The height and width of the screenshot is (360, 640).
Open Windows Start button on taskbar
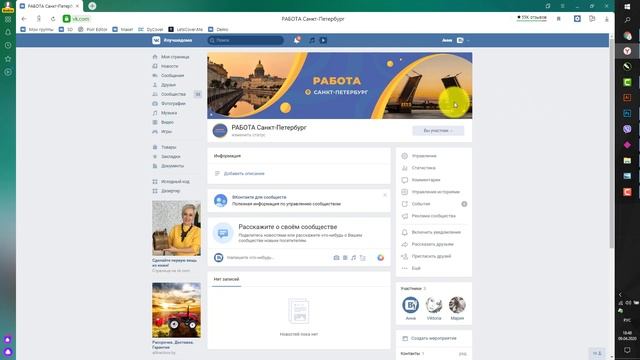627,6
